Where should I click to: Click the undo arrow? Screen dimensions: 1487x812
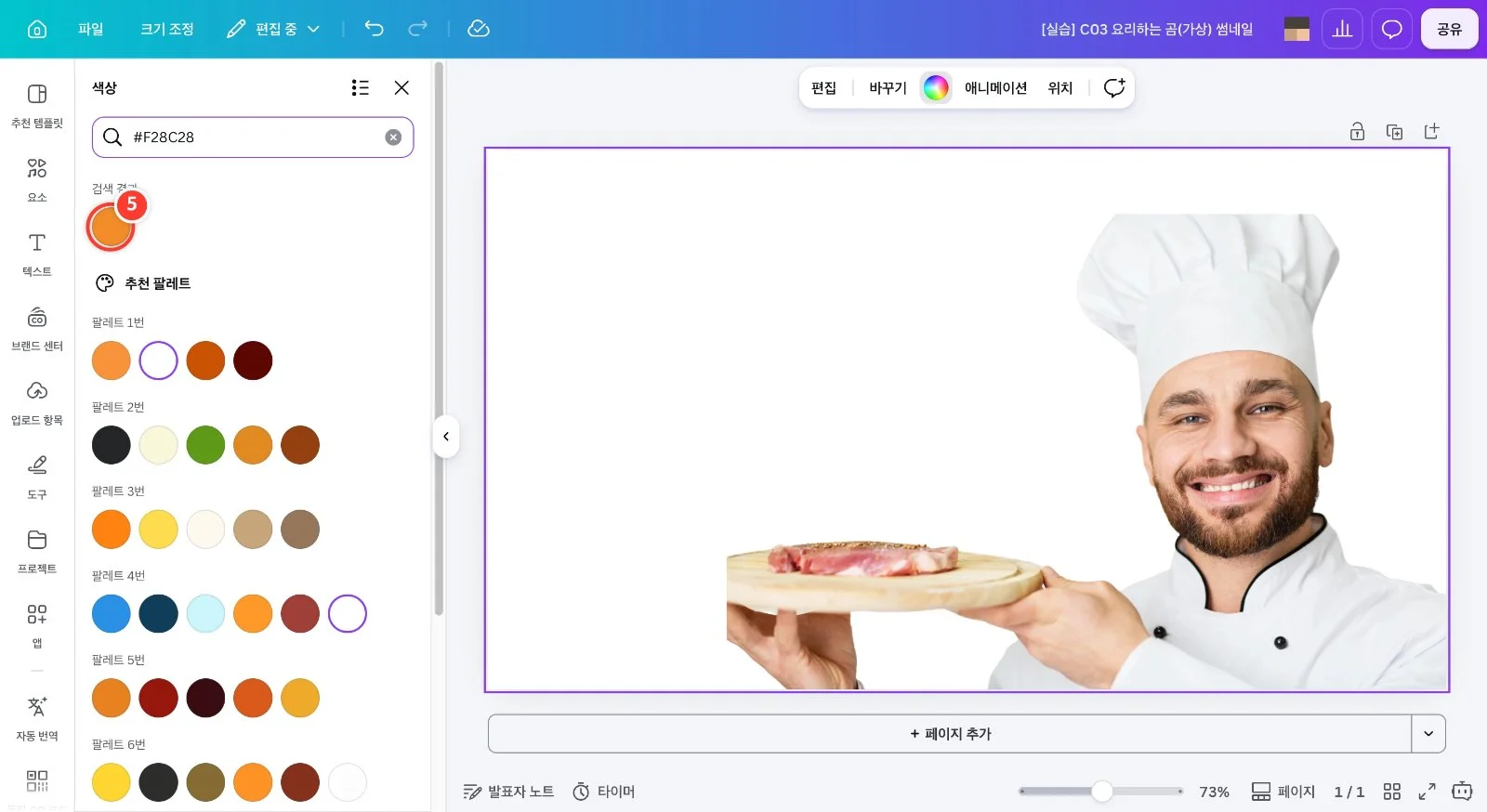click(374, 29)
